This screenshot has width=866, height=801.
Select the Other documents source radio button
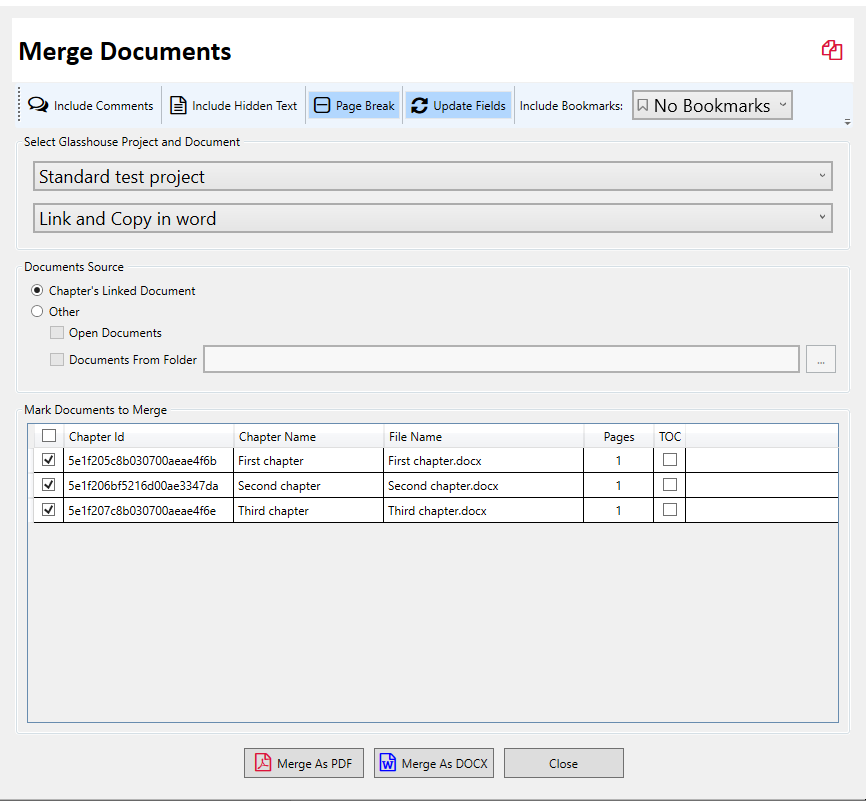pyautogui.click(x=37, y=312)
